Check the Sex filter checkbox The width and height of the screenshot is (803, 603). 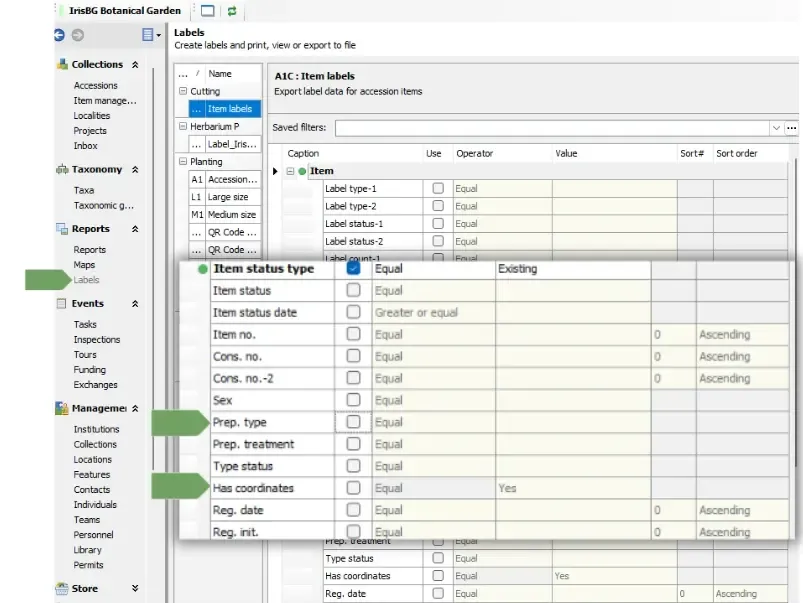[353, 400]
